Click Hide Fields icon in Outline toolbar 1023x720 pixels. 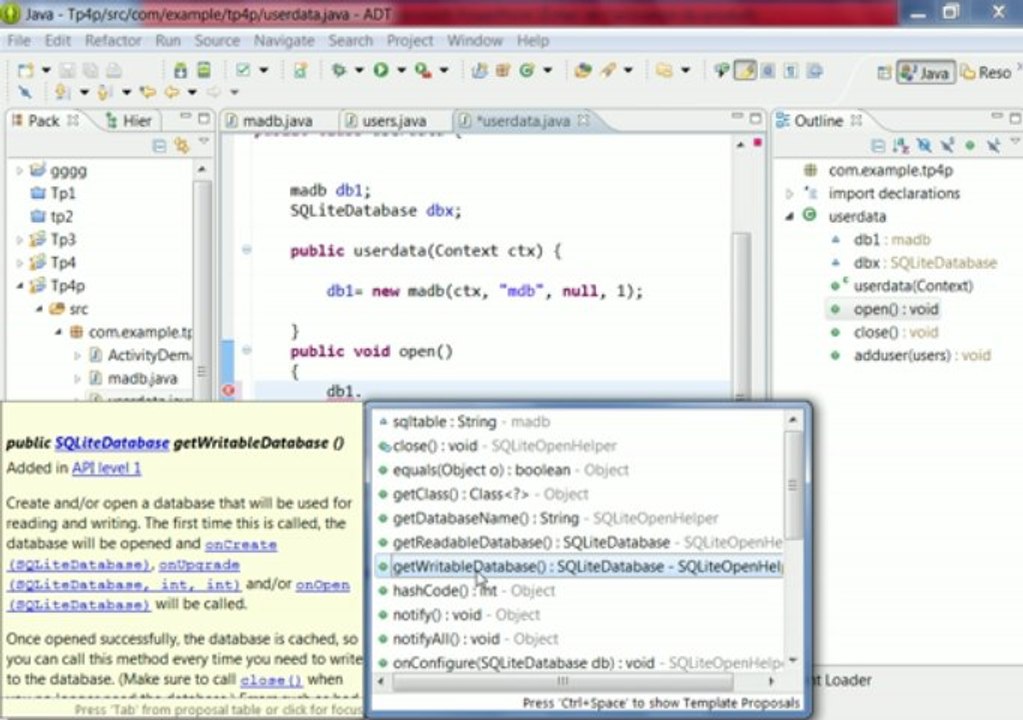[x=924, y=146]
